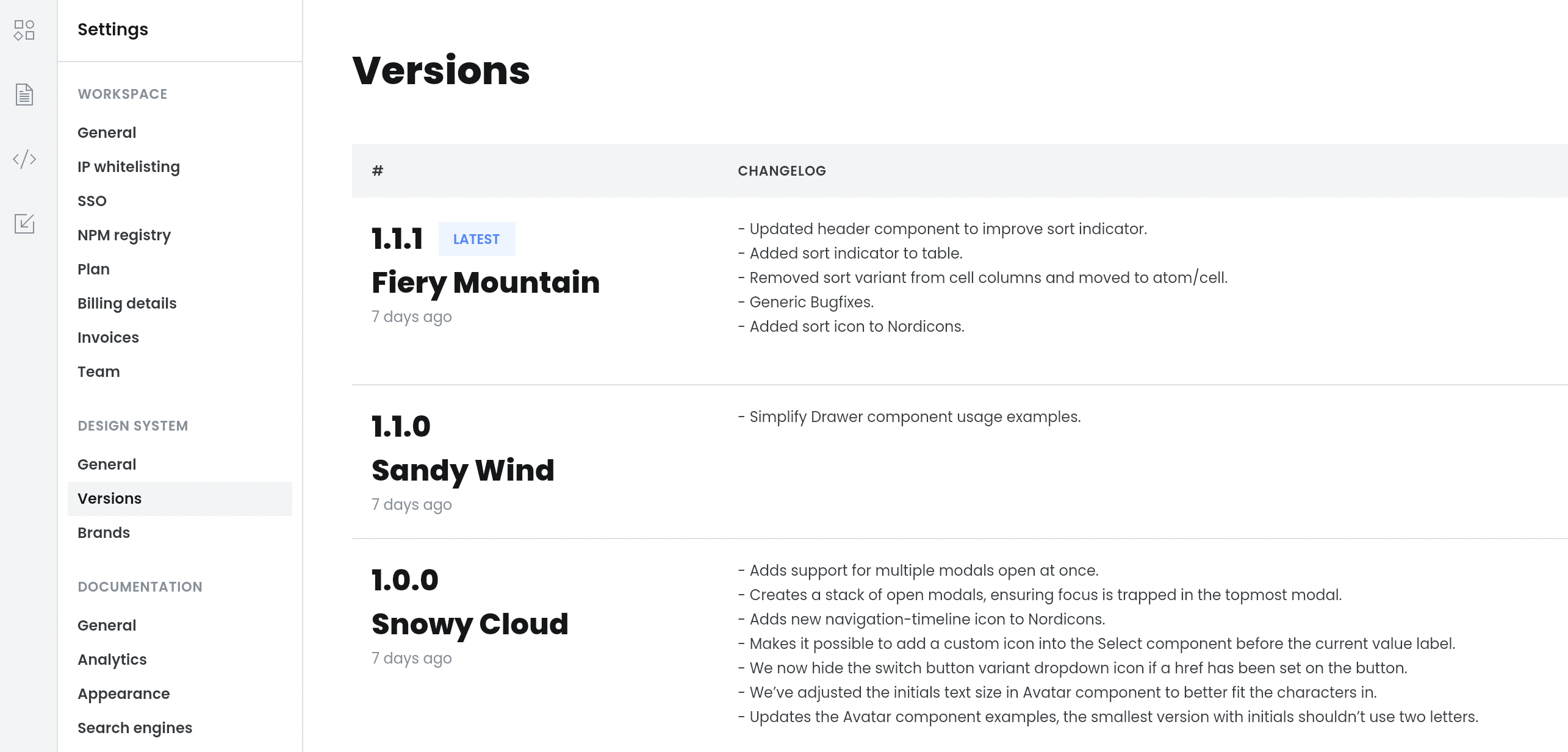The height and width of the screenshot is (752, 1568).
Task: Click the Snowy Cloud version name
Action: [x=470, y=624]
